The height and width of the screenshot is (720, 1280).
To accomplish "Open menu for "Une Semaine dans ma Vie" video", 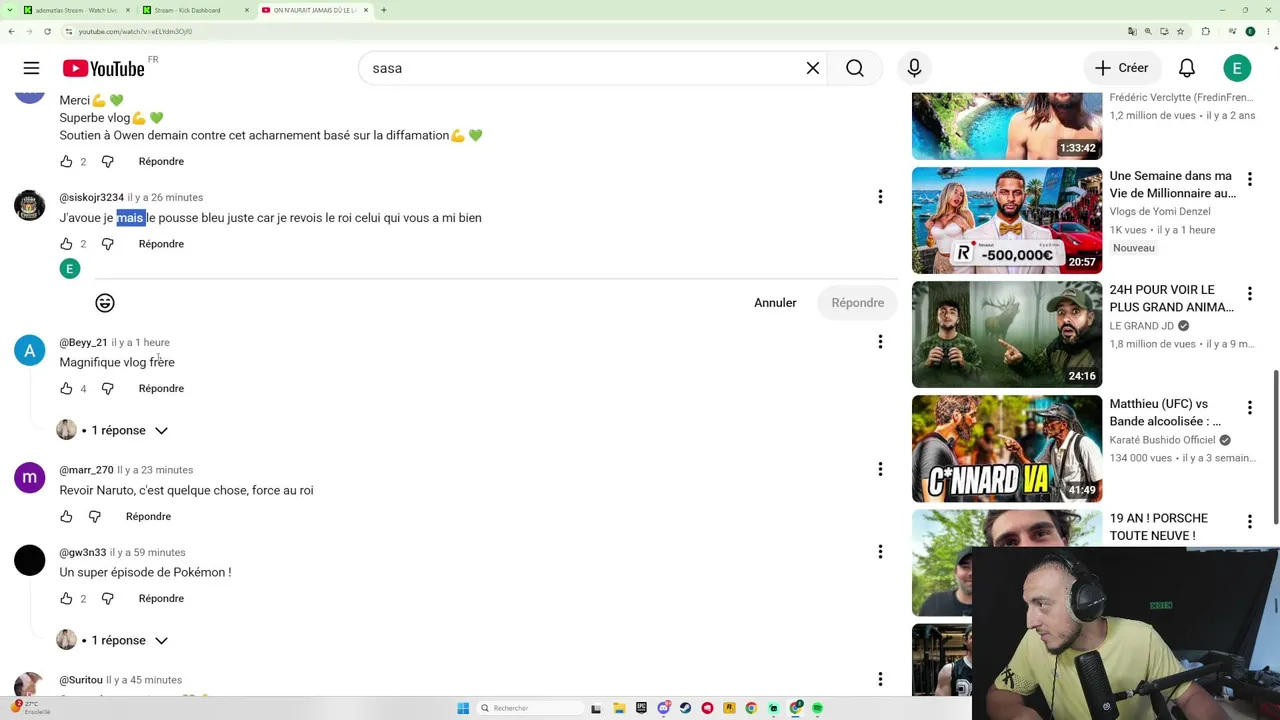I will click(1249, 180).
